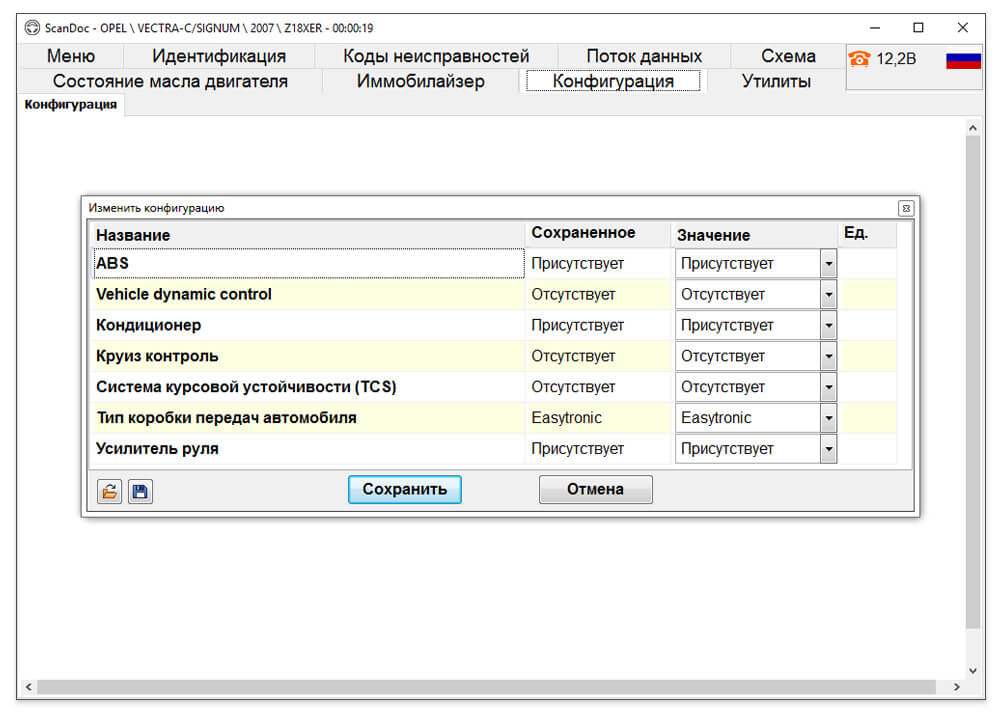
Task: Click the floppy disk save icon
Action: pyautogui.click(x=140, y=491)
